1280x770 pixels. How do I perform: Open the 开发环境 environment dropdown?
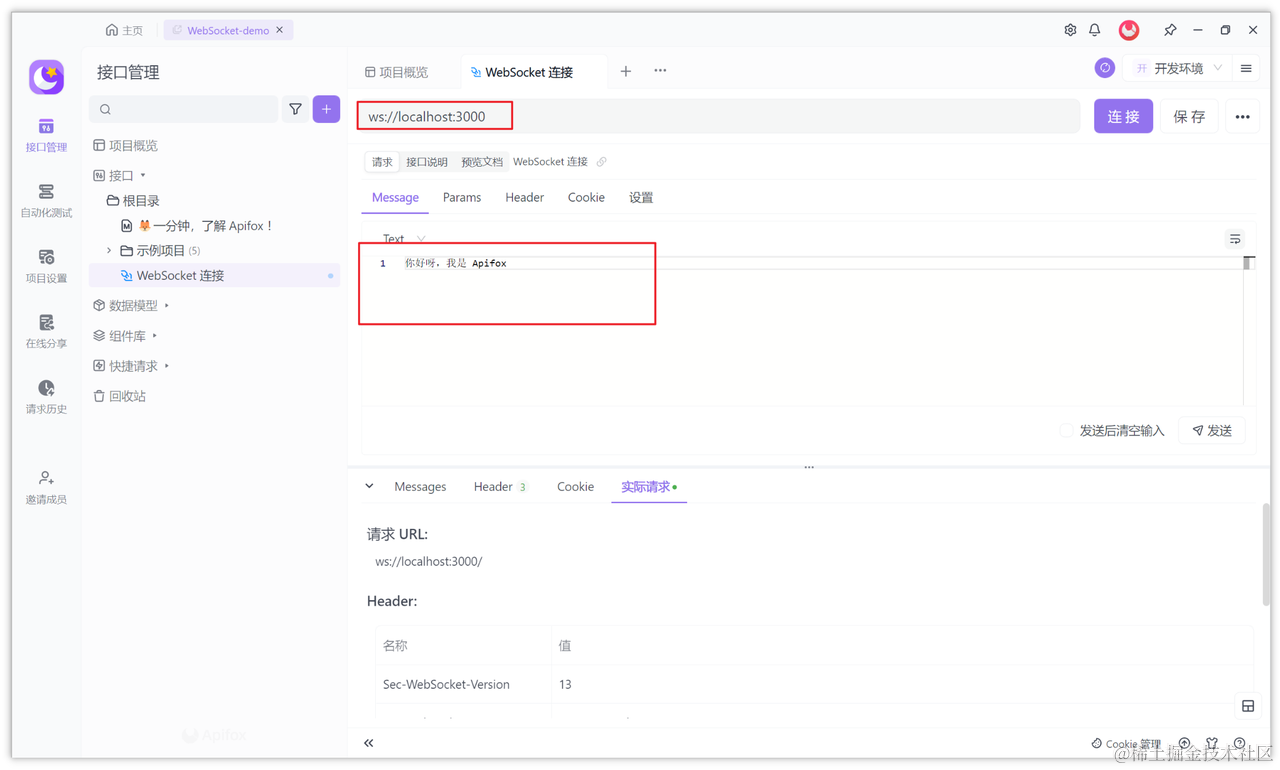[1177, 68]
